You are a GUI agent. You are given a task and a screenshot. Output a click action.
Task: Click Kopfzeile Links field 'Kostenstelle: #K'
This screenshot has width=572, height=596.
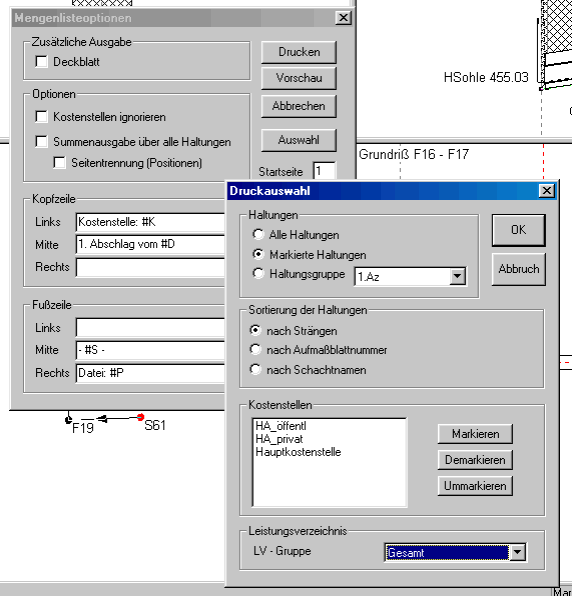click(151, 222)
